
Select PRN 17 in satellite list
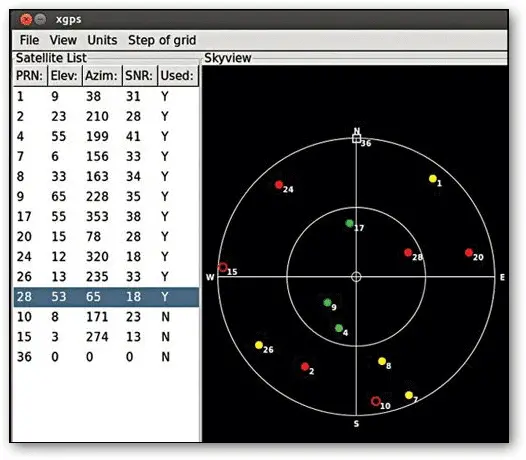point(106,217)
